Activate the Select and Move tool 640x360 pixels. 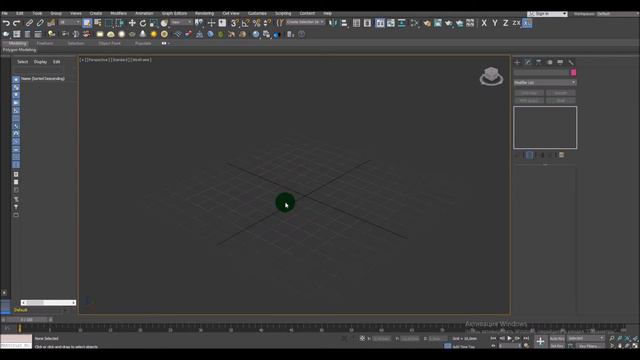pos(132,23)
